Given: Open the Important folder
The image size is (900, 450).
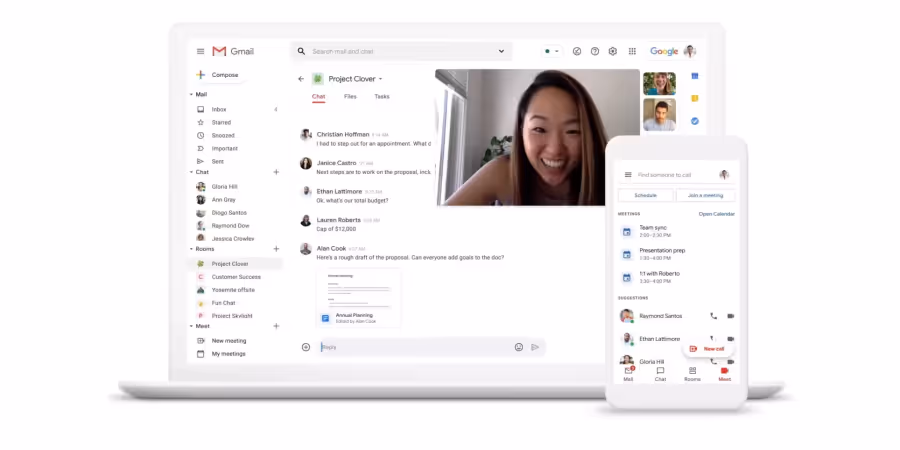Looking at the screenshot, I should point(224,148).
